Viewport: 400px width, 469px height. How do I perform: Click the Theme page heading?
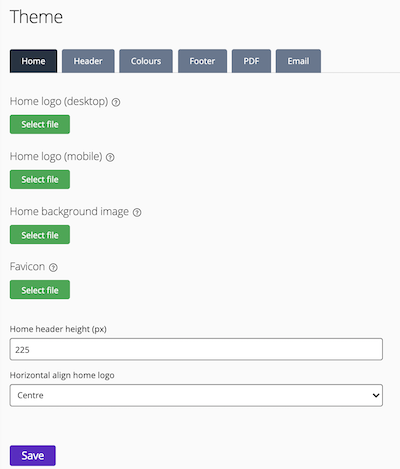coord(36,17)
